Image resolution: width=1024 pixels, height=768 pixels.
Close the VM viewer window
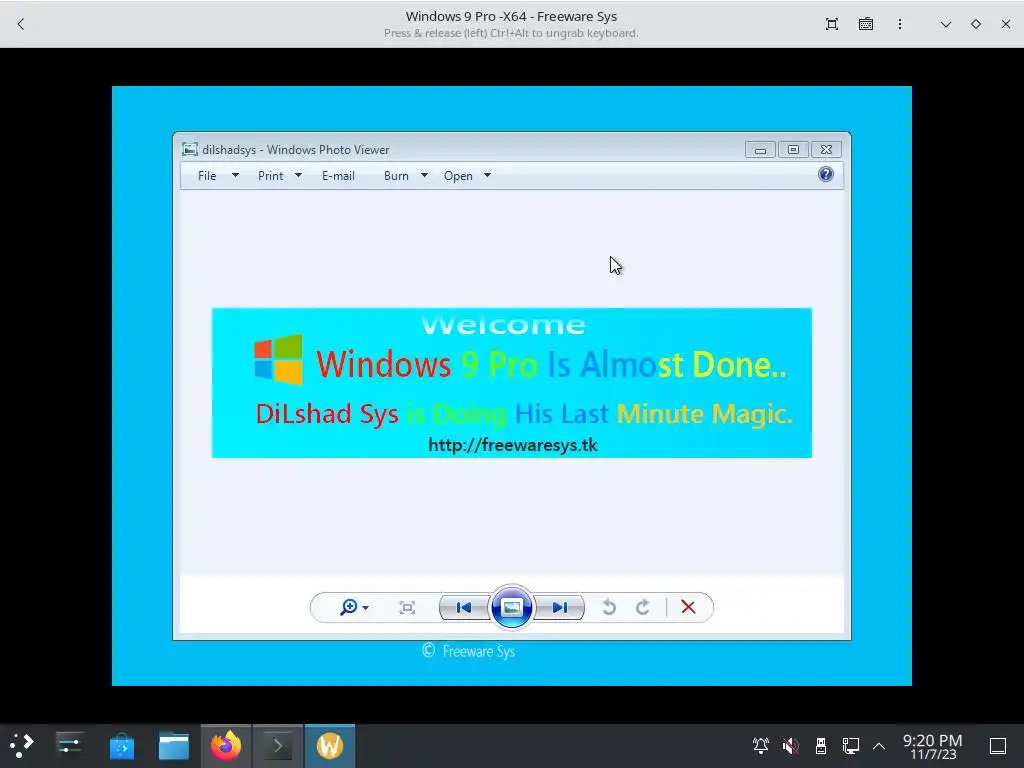[1006, 24]
